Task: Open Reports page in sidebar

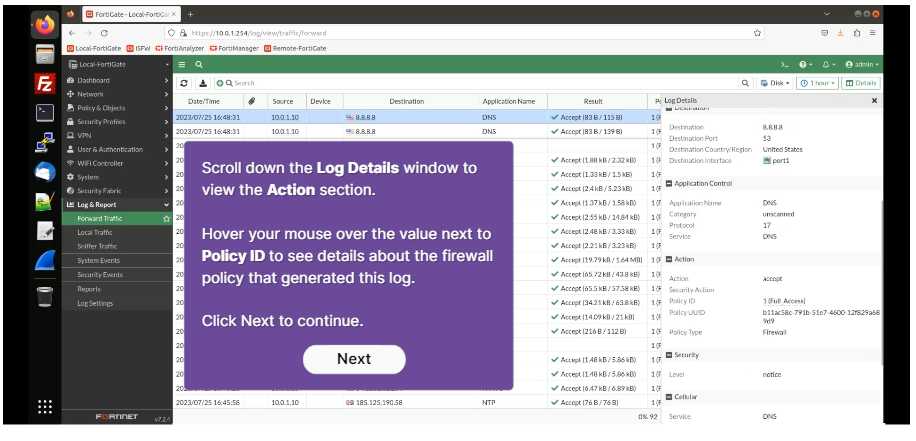Action: coord(117,289)
